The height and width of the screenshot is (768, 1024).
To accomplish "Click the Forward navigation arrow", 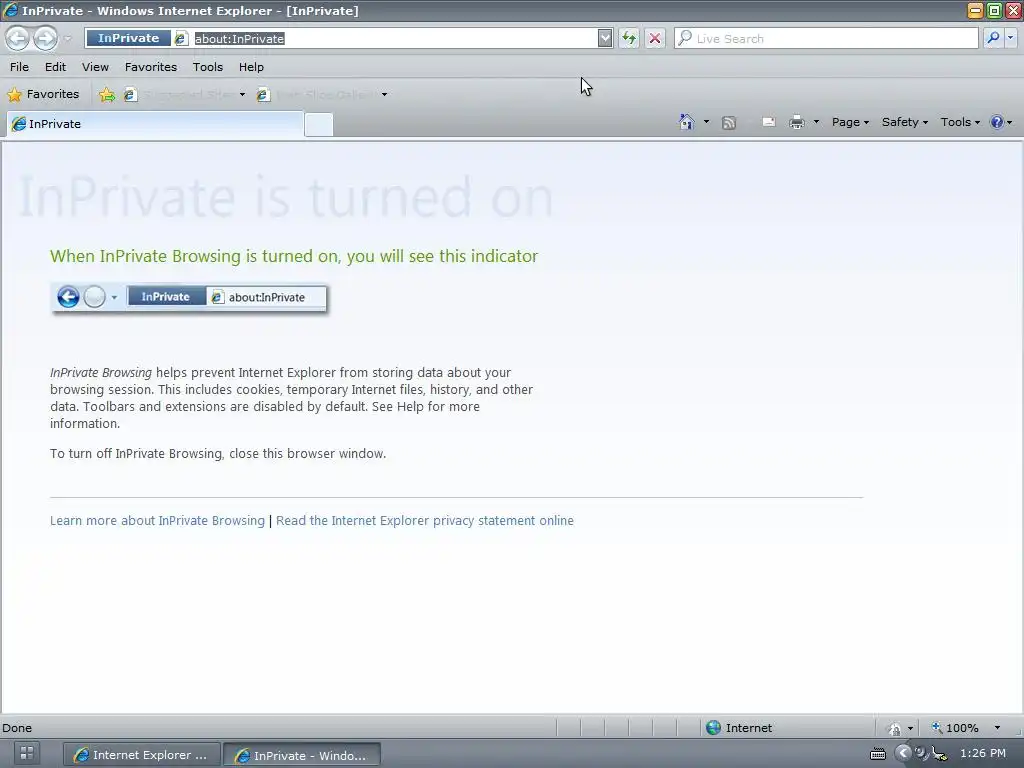I will coord(45,39).
